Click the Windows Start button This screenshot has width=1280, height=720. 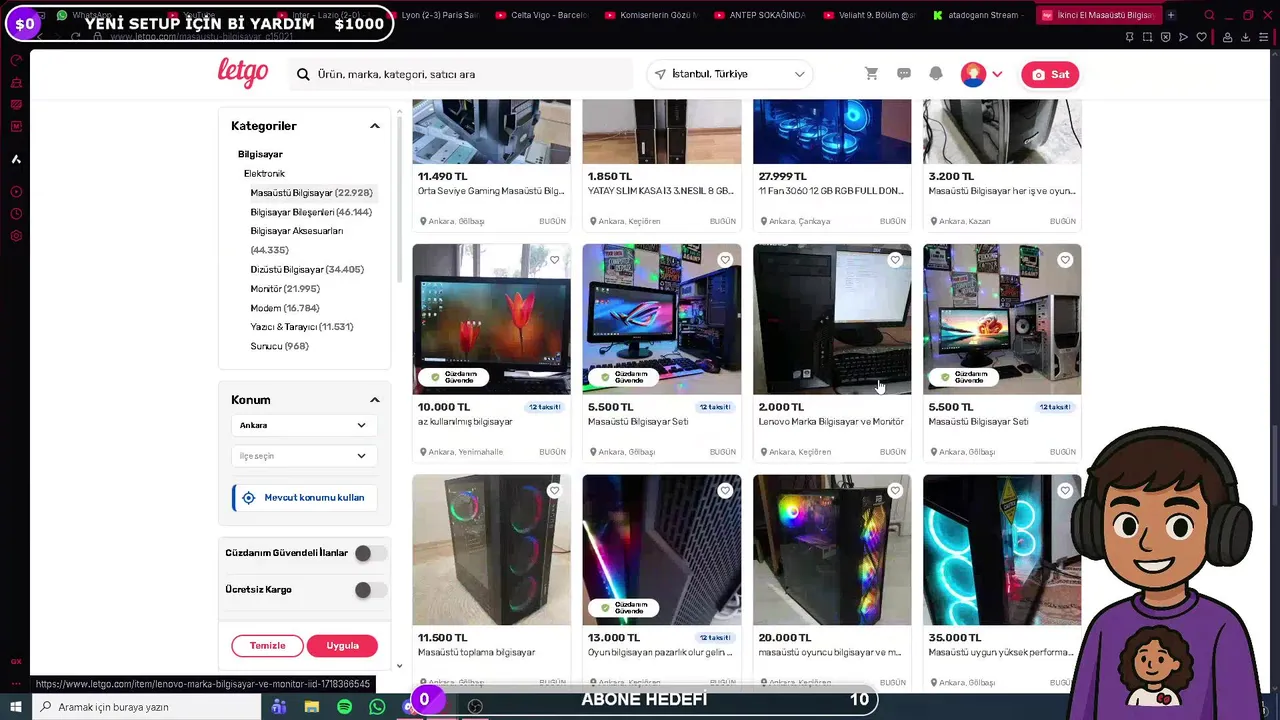(x=16, y=706)
